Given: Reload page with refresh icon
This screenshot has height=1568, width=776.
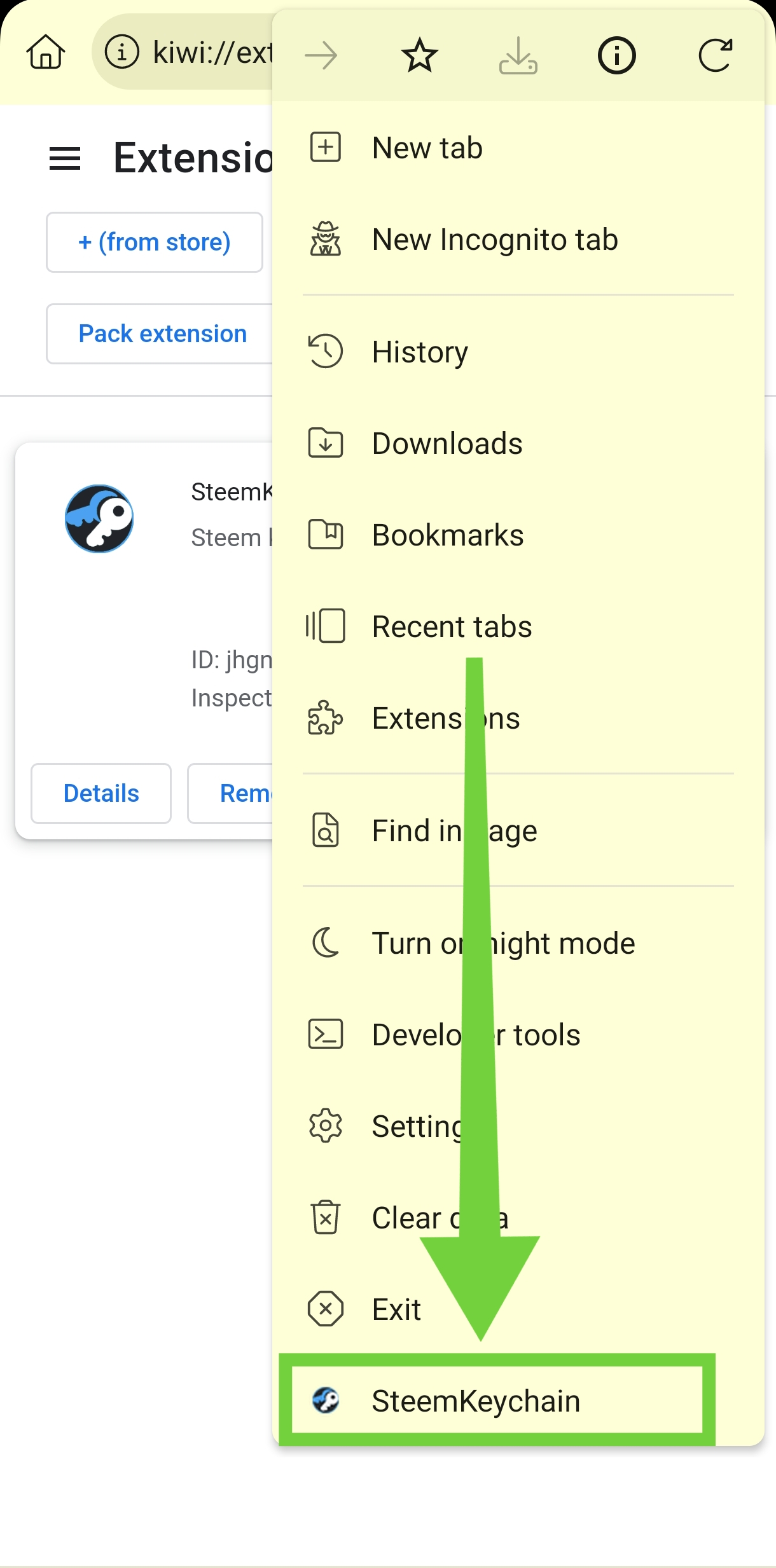Looking at the screenshot, I should pyautogui.click(x=715, y=55).
